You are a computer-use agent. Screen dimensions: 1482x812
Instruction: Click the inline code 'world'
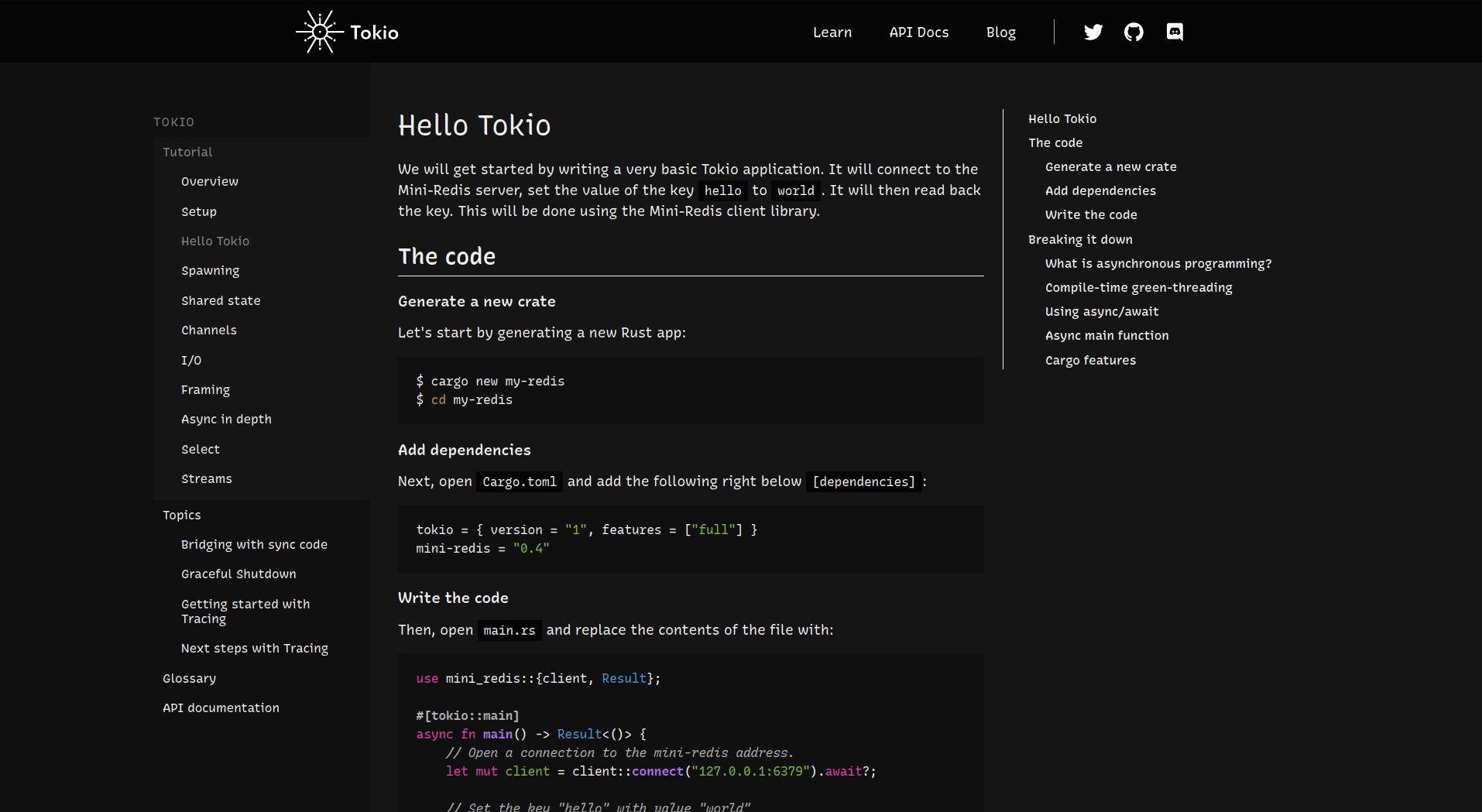795,190
